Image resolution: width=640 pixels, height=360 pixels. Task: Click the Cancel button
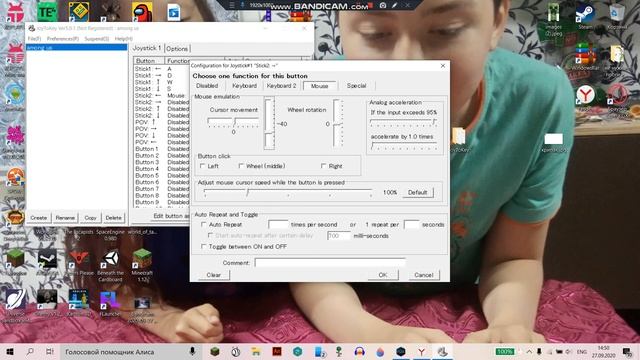pyautogui.click(x=424, y=275)
